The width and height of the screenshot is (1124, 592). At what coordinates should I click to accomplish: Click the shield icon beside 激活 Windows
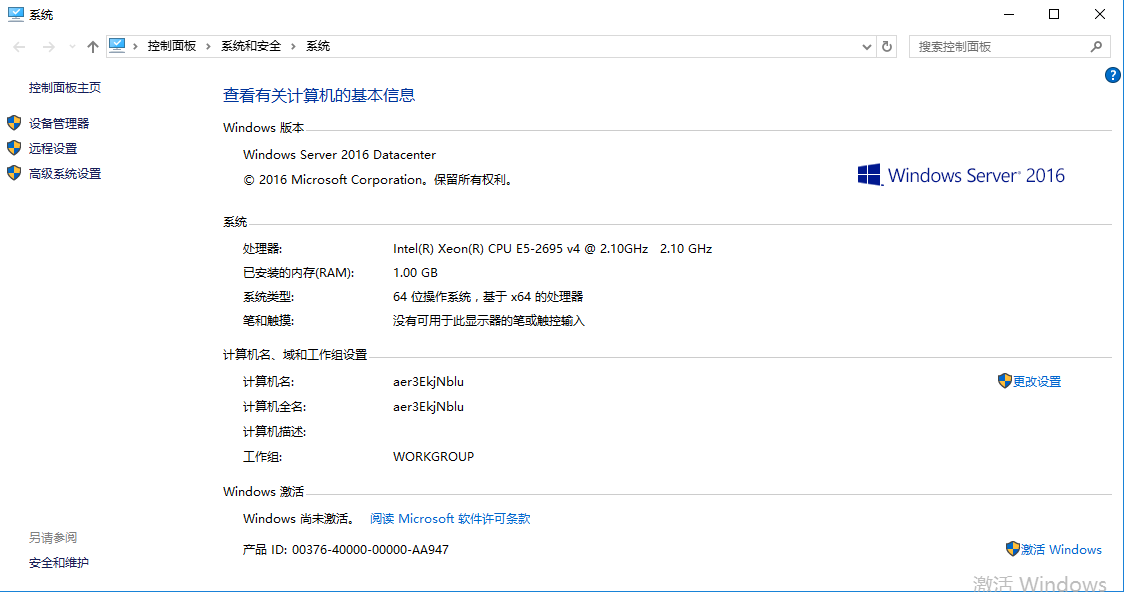point(1012,549)
